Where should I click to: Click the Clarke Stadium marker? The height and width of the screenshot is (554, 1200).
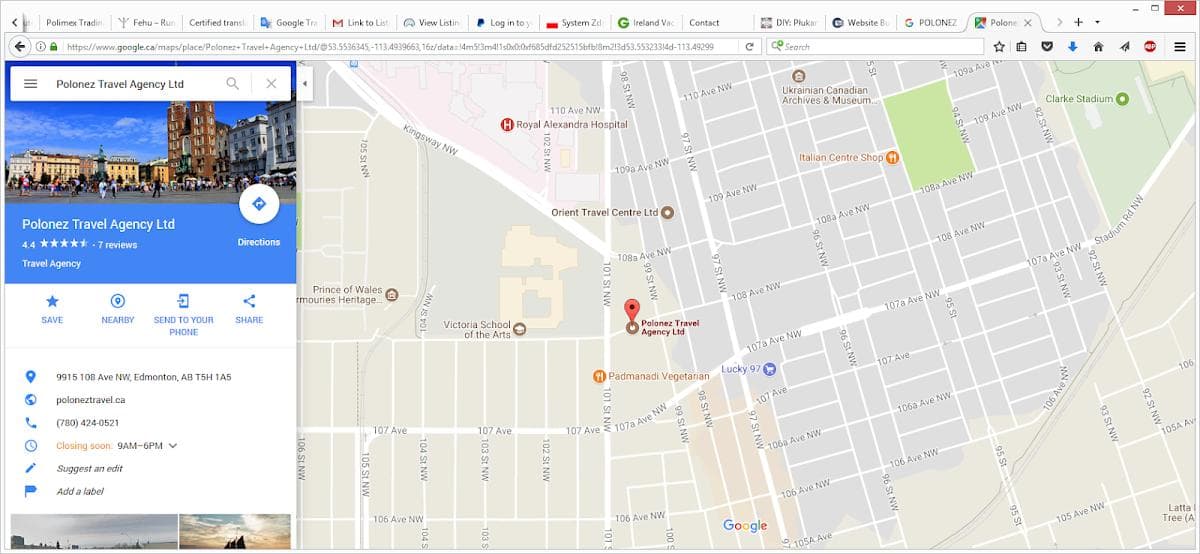[1122, 99]
